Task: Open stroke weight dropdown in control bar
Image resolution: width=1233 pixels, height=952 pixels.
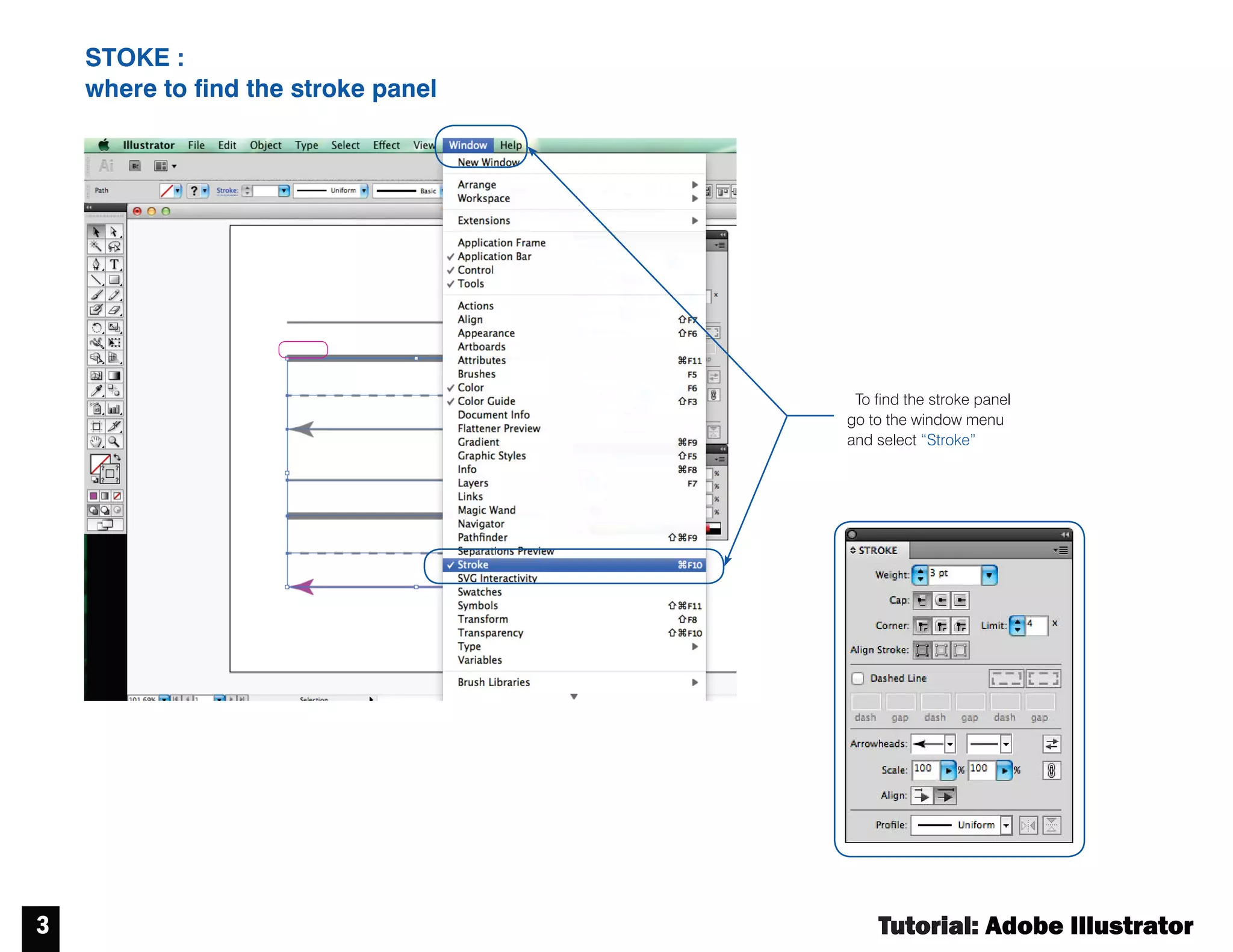Action: [x=284, y=191]
